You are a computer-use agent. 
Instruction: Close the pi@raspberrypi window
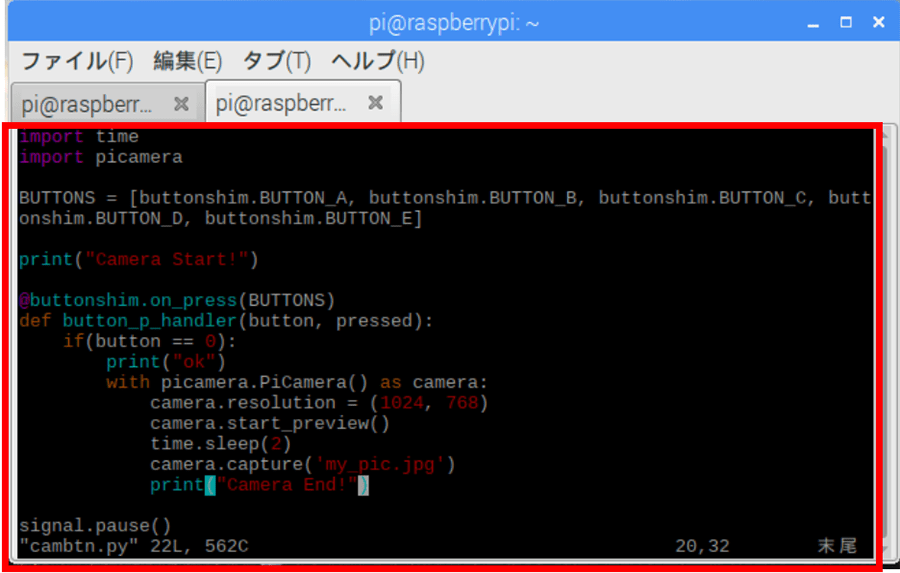click(878, 22)
